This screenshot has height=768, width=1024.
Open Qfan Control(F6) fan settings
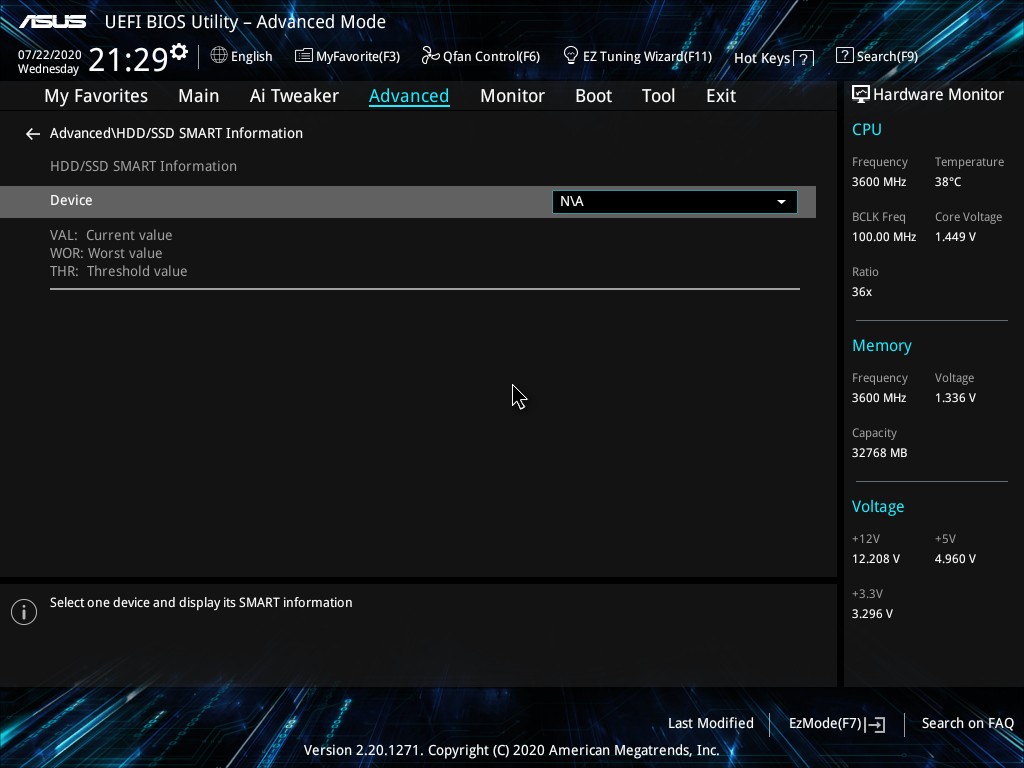tap(481, 56)
